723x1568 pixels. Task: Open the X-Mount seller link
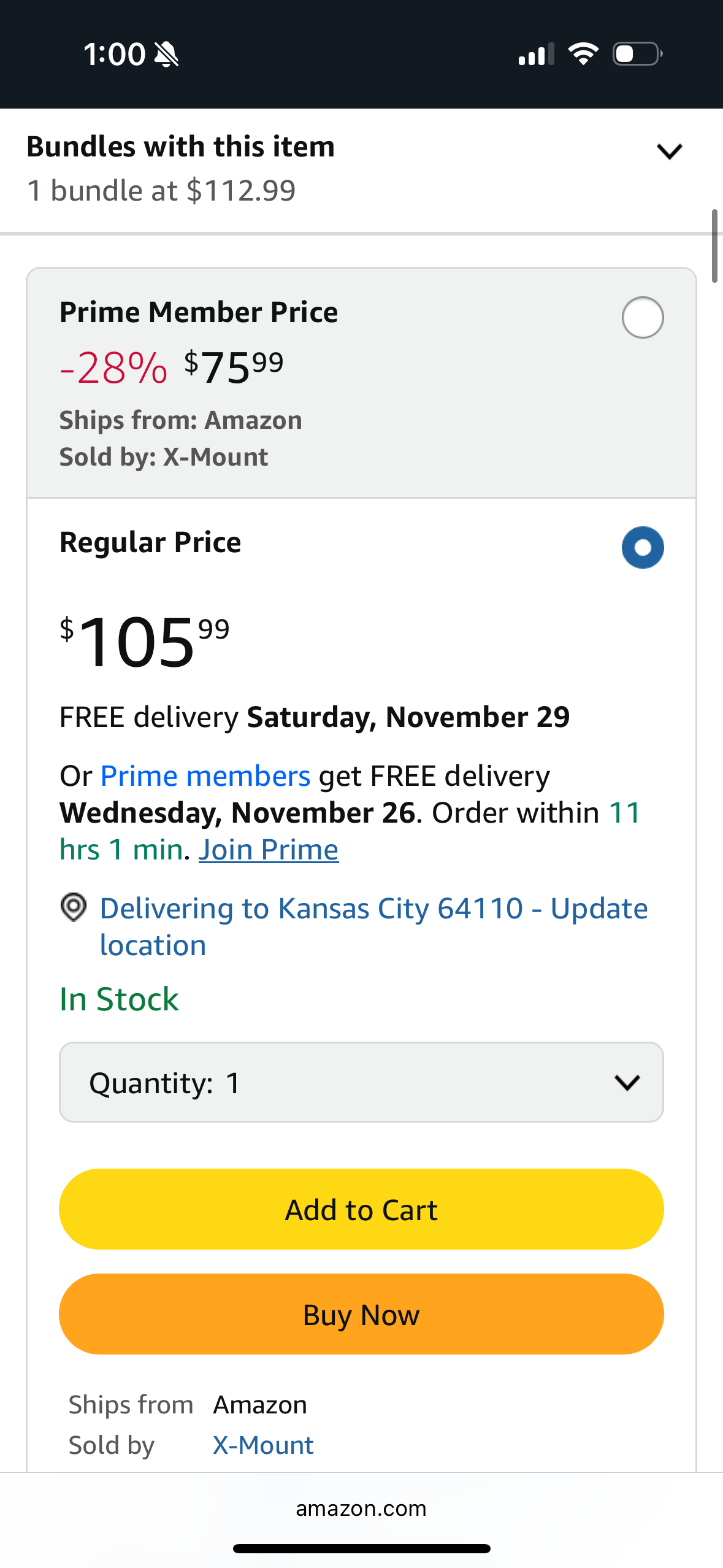pyautogui.click(x=263, y=1445)
